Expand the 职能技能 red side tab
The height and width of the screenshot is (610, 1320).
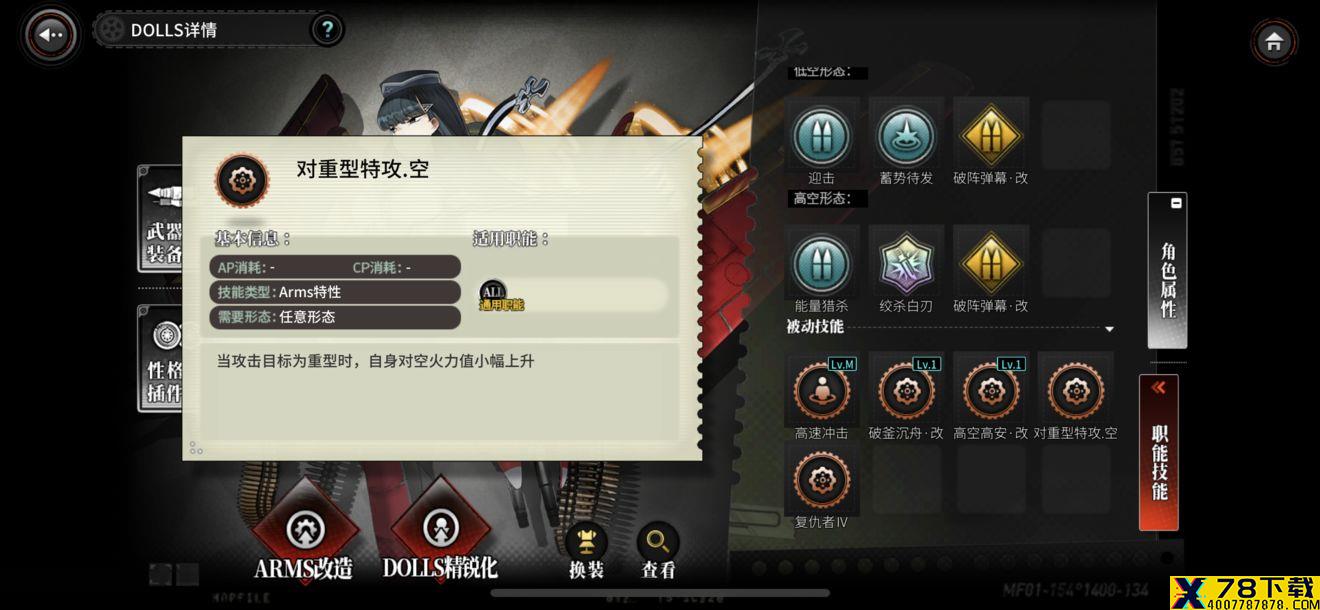coord(1159,452)
